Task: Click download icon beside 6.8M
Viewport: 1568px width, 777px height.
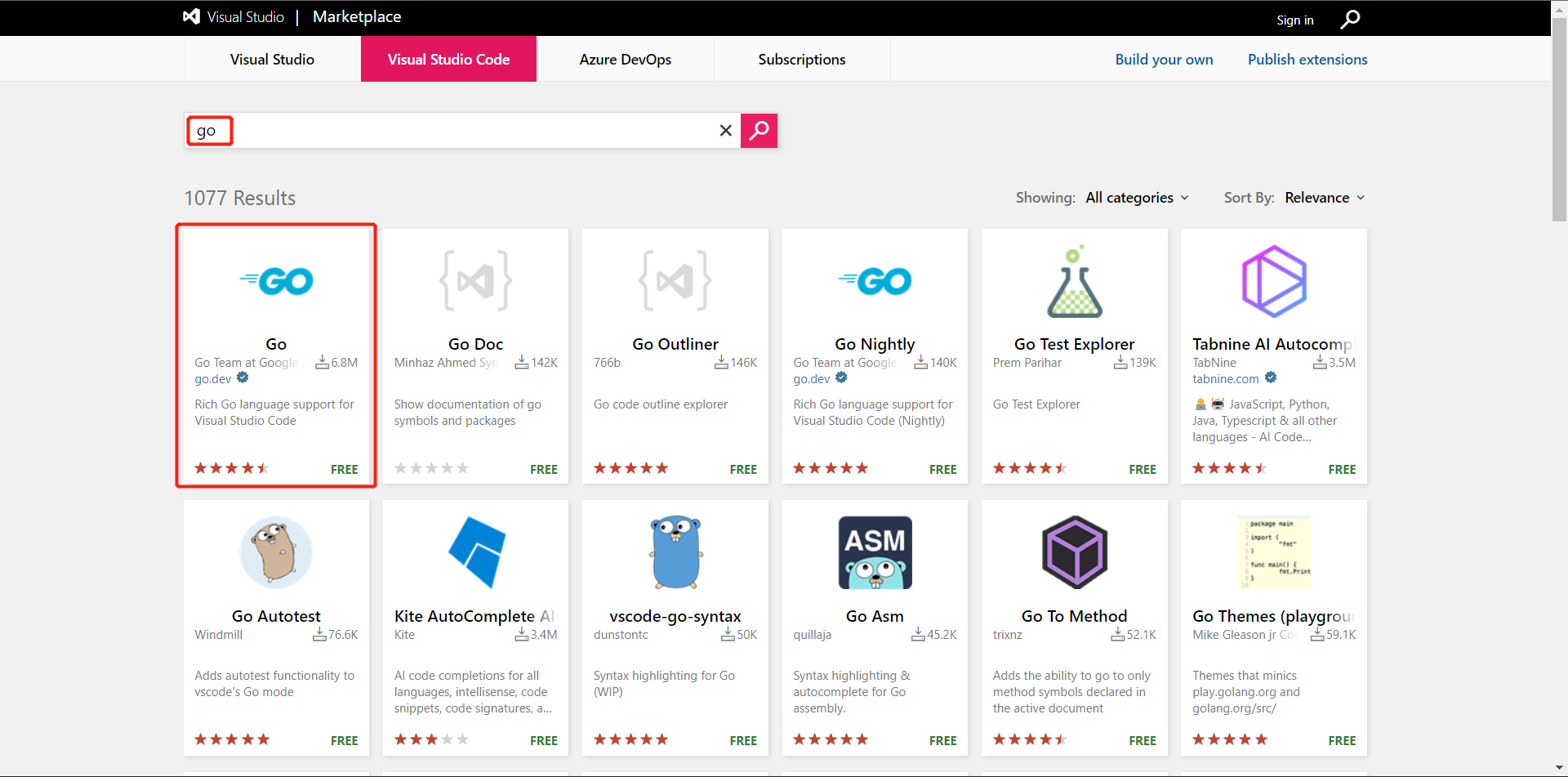Action: point(322,362)
